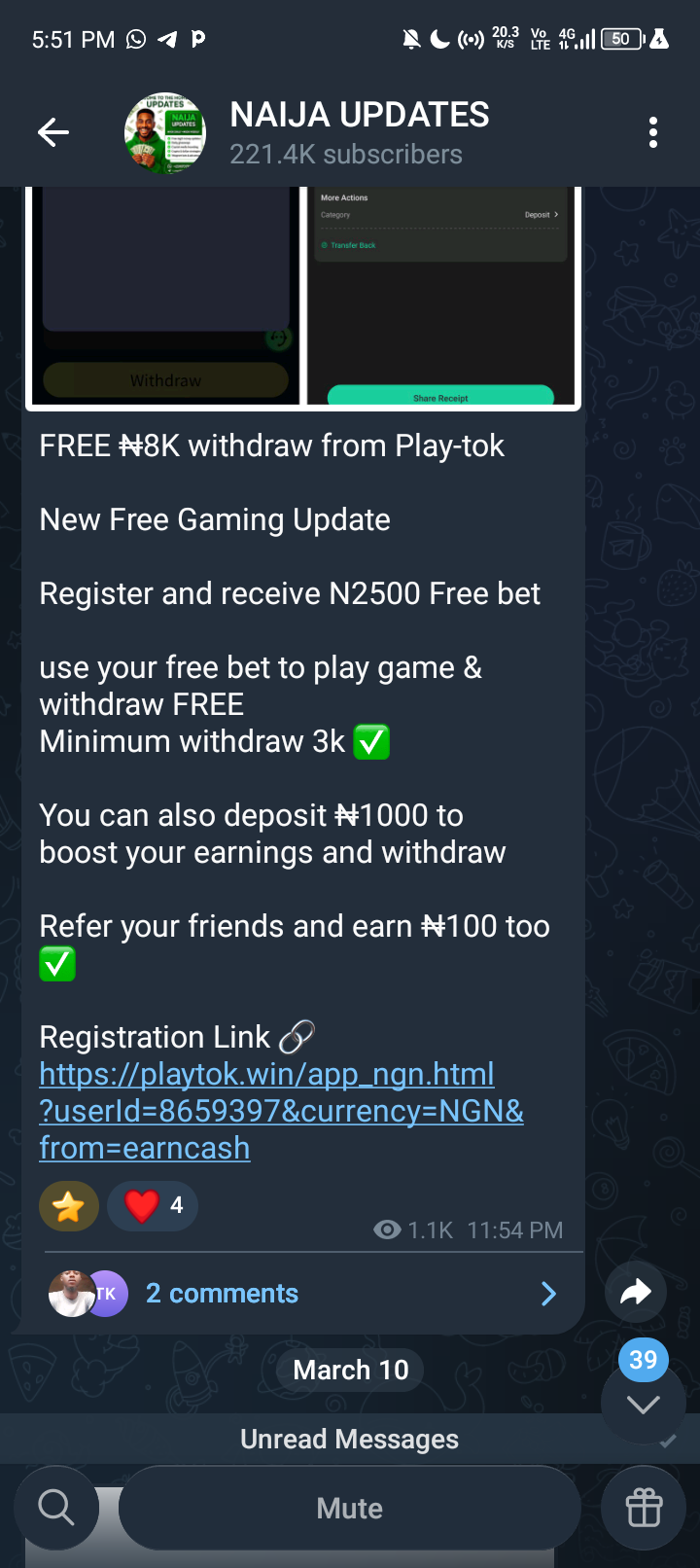Open NAIJA UPDATES channel profile picture
The image size is (700, 1568).
pyautogui.click(x=165, y=132)
